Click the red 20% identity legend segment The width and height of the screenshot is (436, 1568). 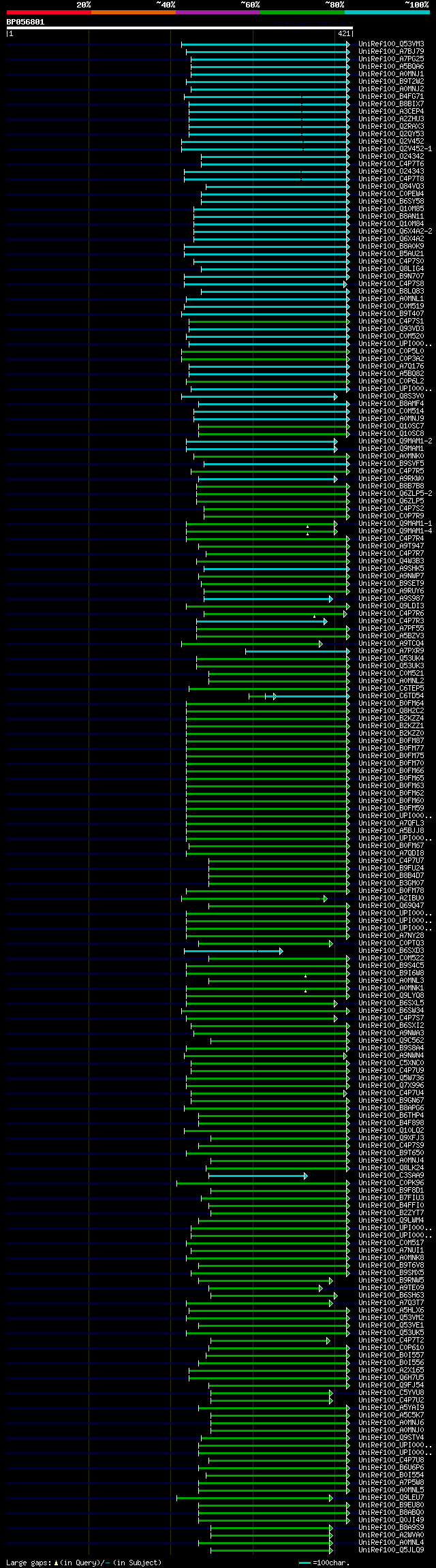49,12
